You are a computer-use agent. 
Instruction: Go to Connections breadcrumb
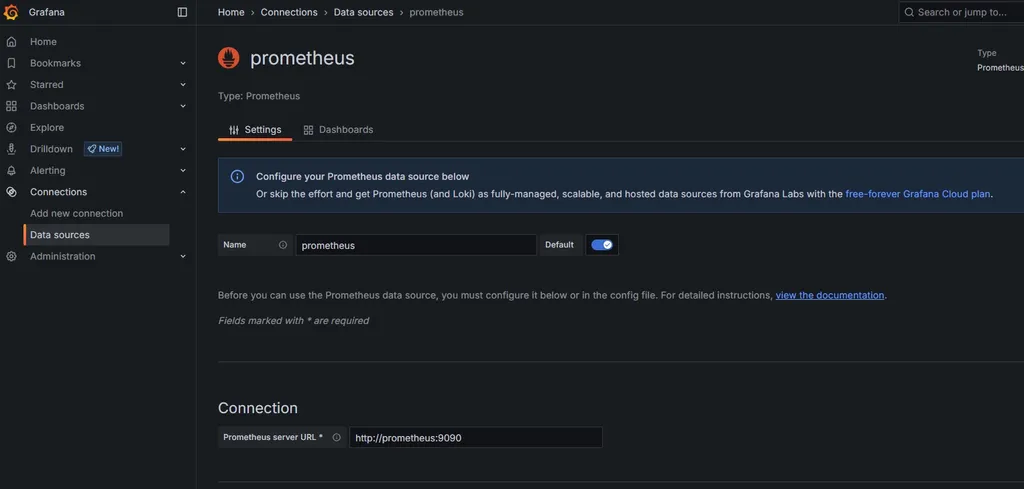point(289,12)
